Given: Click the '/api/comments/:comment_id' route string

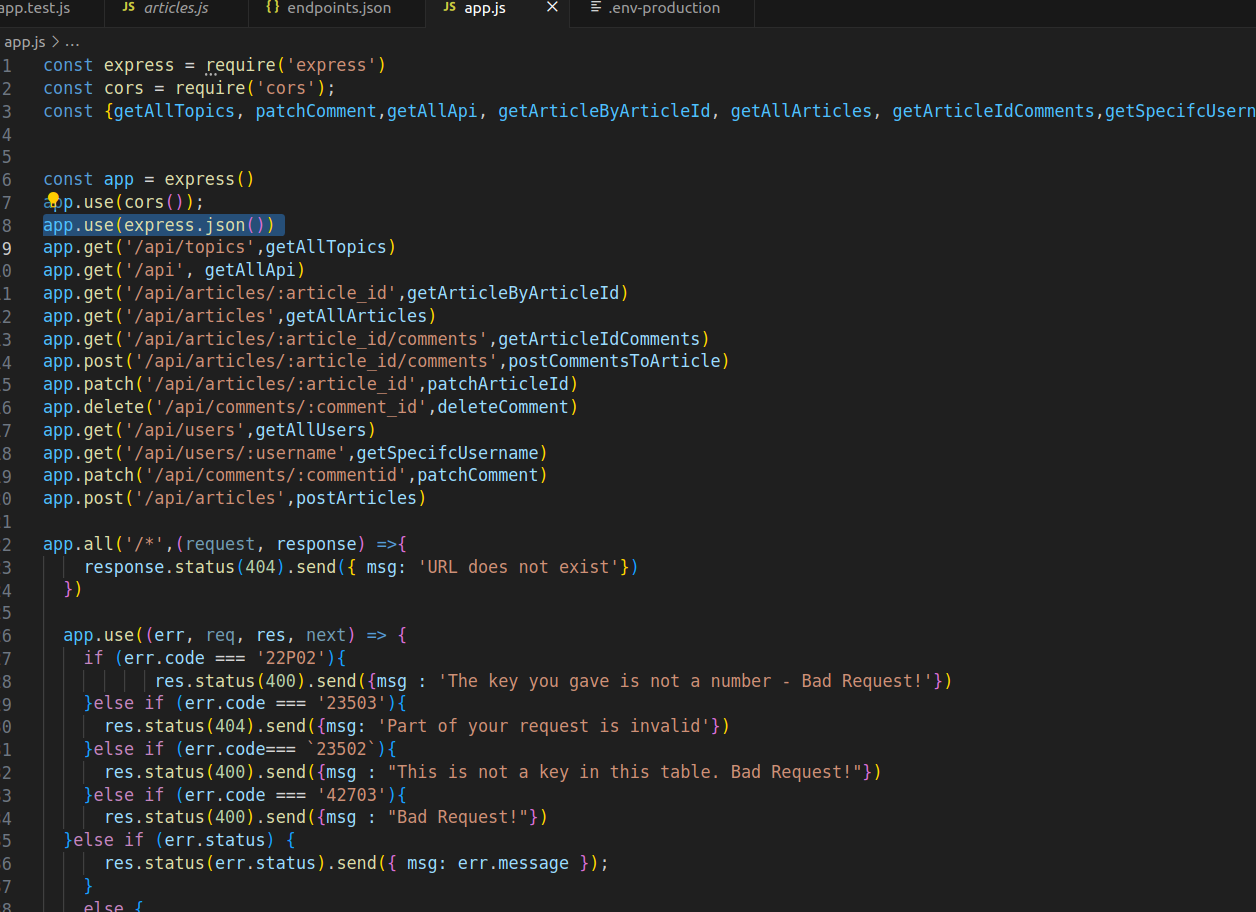Looking at the screenshot, I should tap(290, 407).
